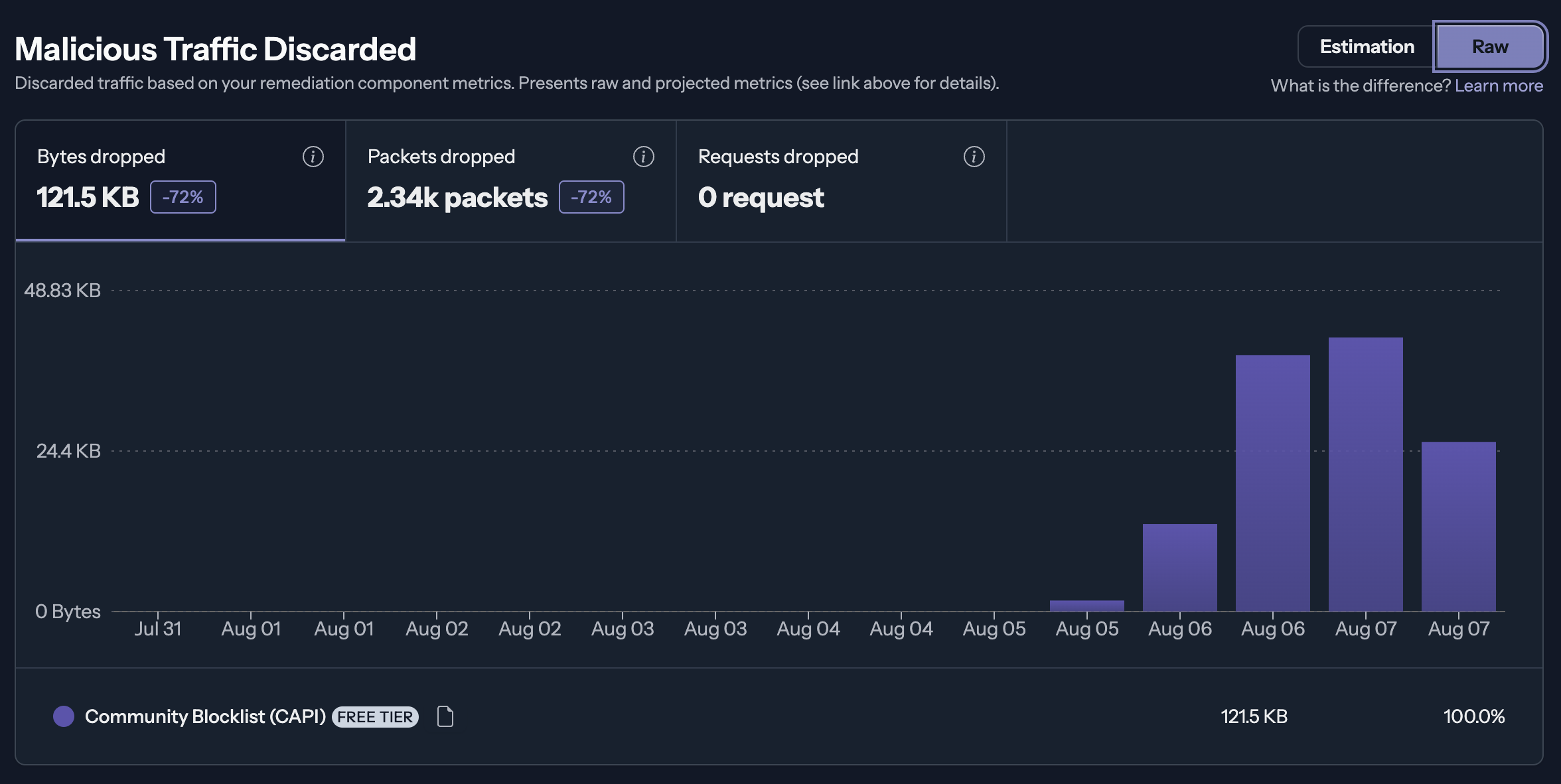1561x784 pixels.
Task: Click the Community Blocklist (CAPI) label
Action: coord(205,716)
